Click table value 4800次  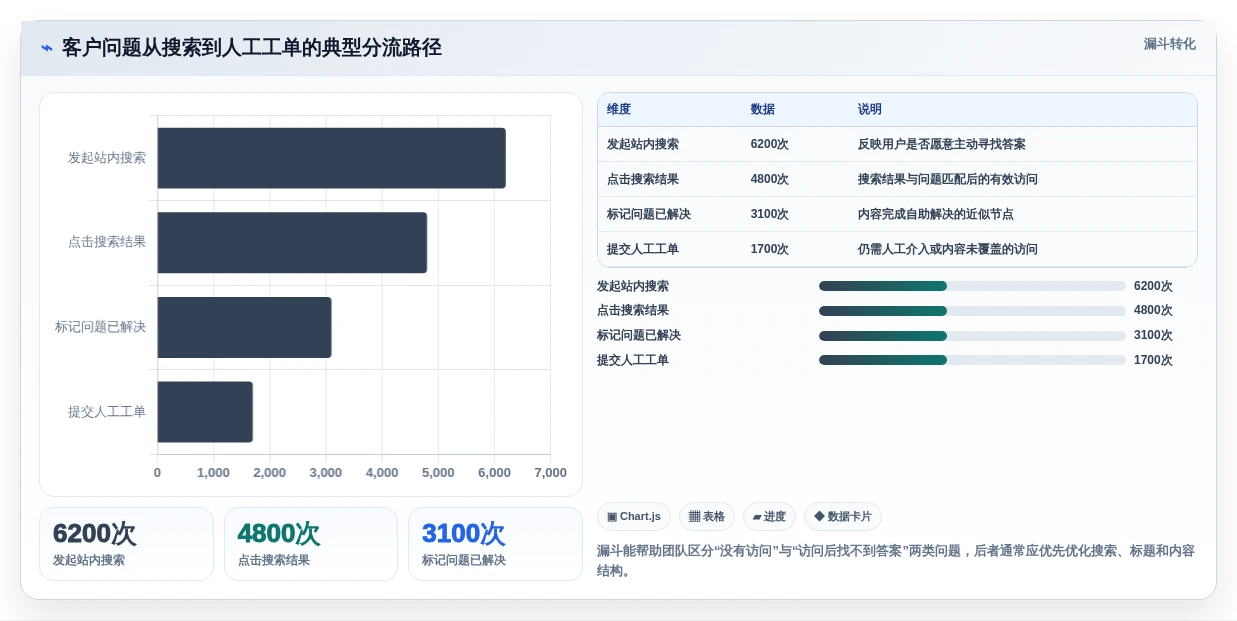click(x=770, y=179)
